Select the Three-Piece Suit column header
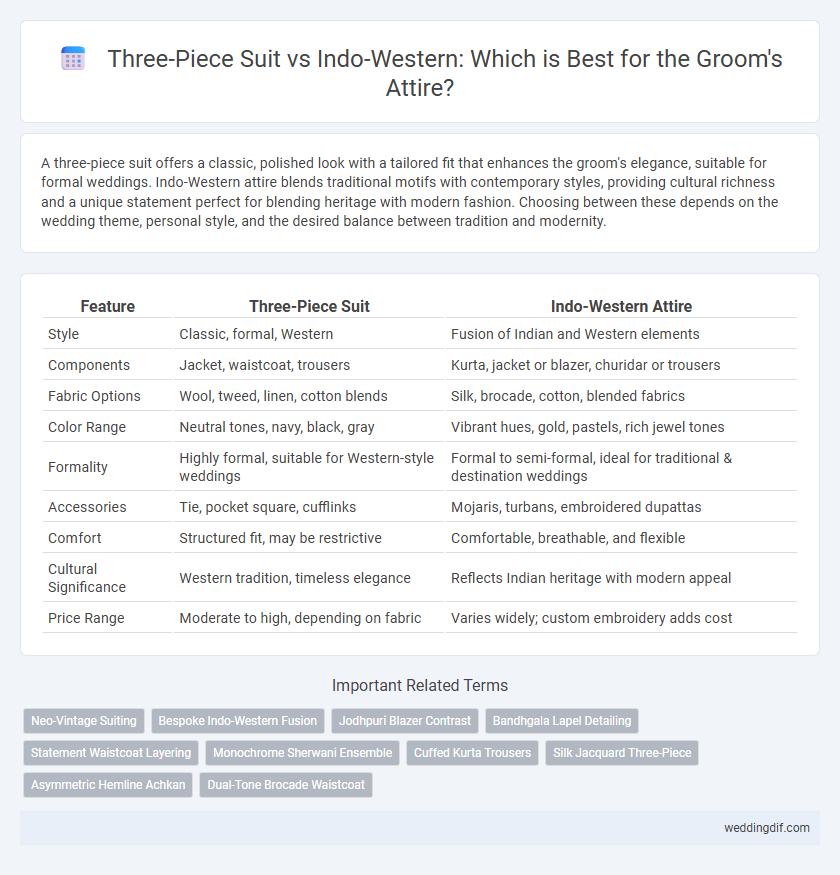The height and width of the screenshot is (875, 840). pyautogui.click(x=309, y=306)
